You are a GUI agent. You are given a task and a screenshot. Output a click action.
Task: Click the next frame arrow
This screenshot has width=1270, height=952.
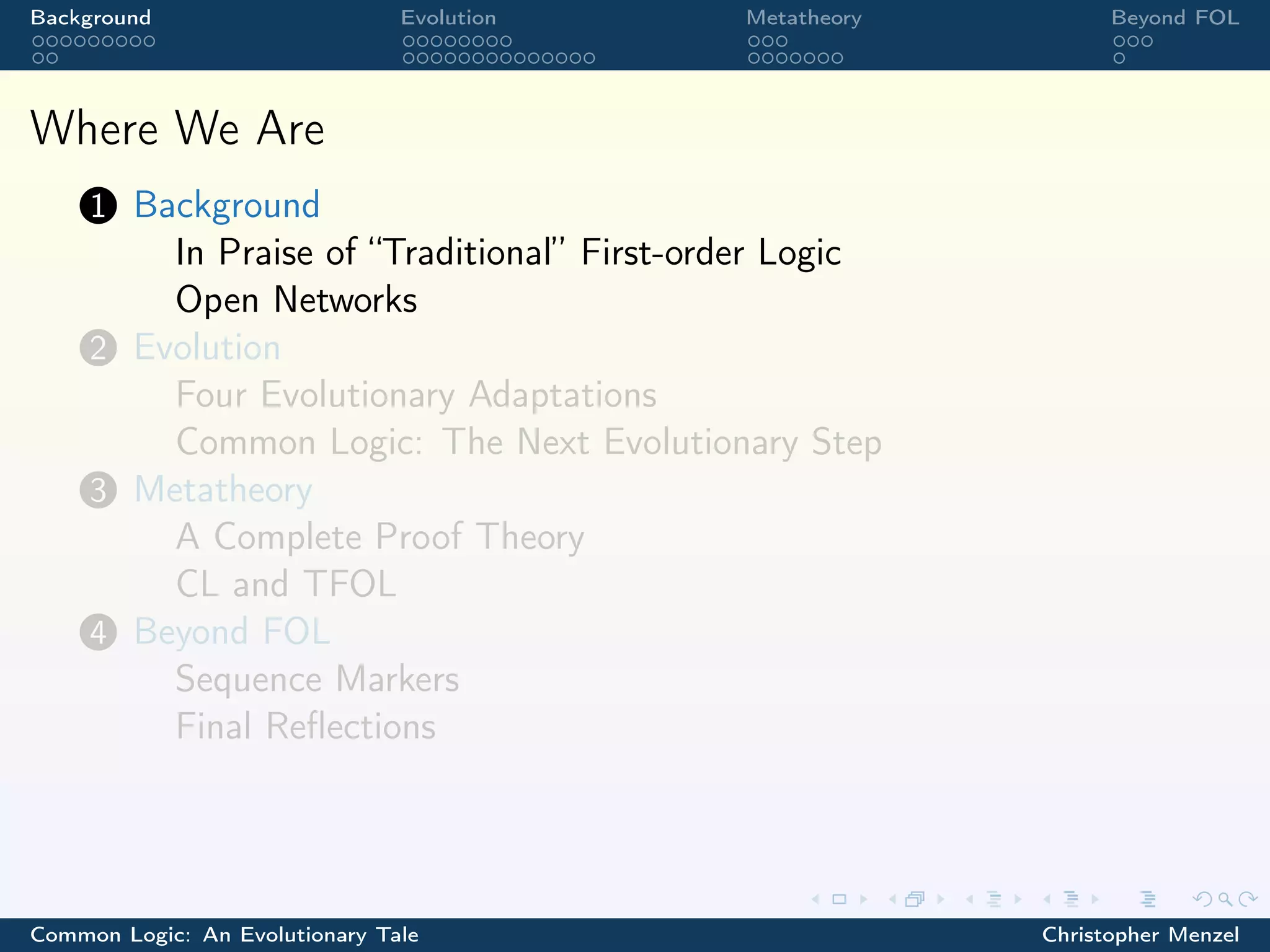point(941,899)
